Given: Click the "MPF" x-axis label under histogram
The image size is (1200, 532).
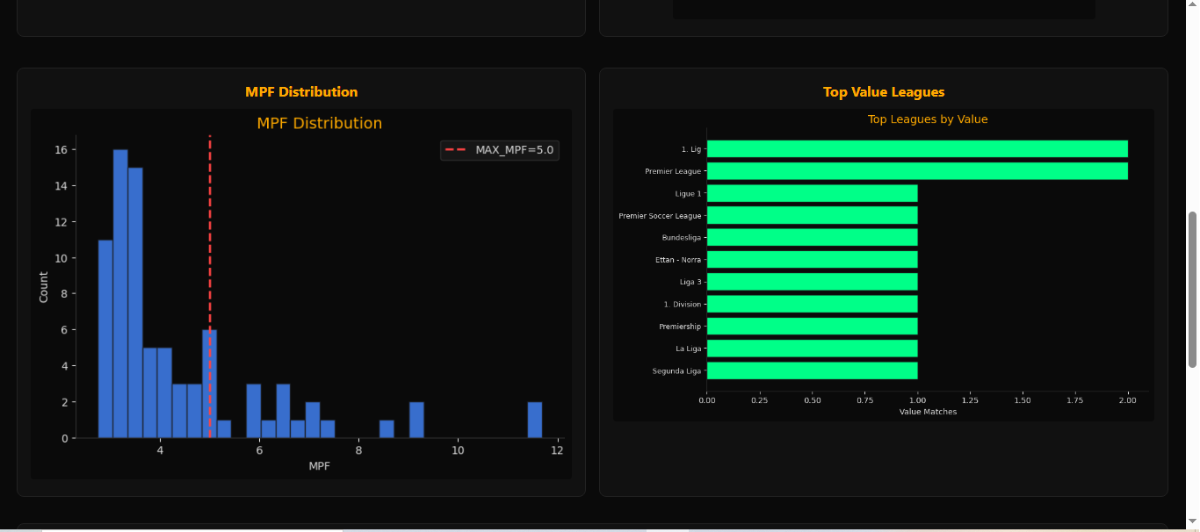Looking at the screenshot, I should [x=319, y=467].
